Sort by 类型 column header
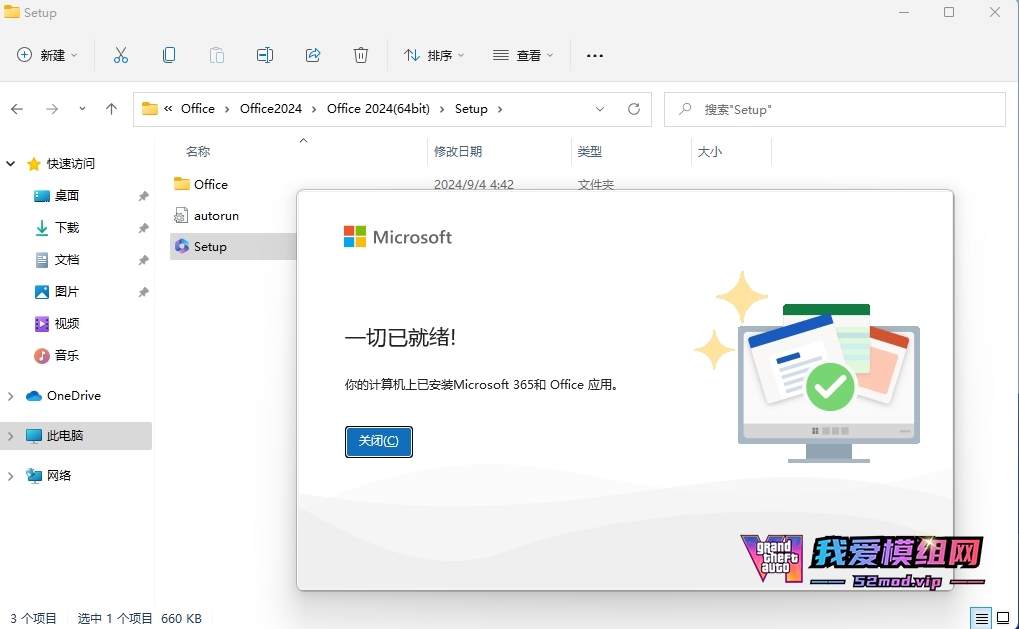This screenshot has height=629, width=1019. [x=589, y=151]
